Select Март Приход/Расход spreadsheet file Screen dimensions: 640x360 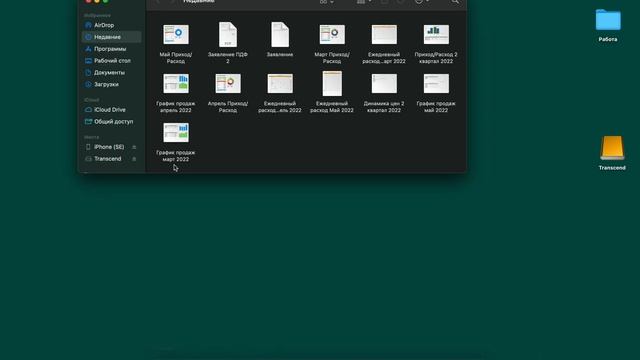pyautogui.click(x=332, y=34)
